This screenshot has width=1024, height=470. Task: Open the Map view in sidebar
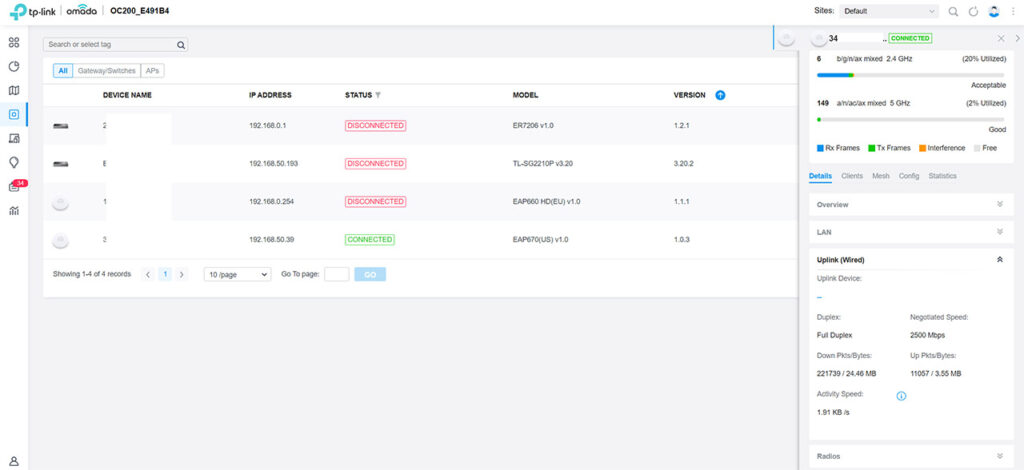14,90
